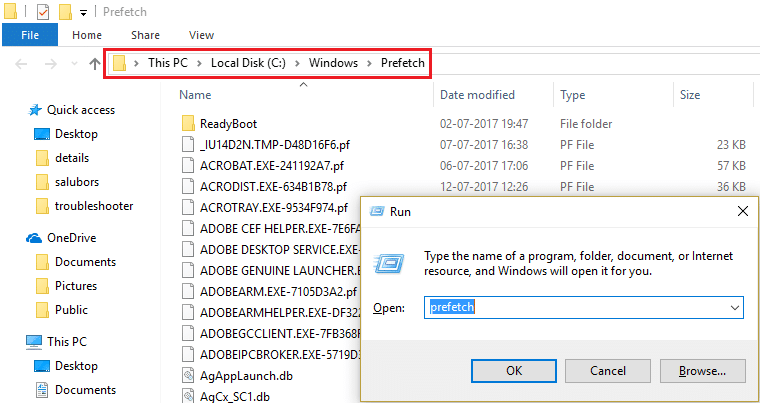Click the Run dialog title icon
The height and width of the screenshot is (403, 760).
(377, 212)
